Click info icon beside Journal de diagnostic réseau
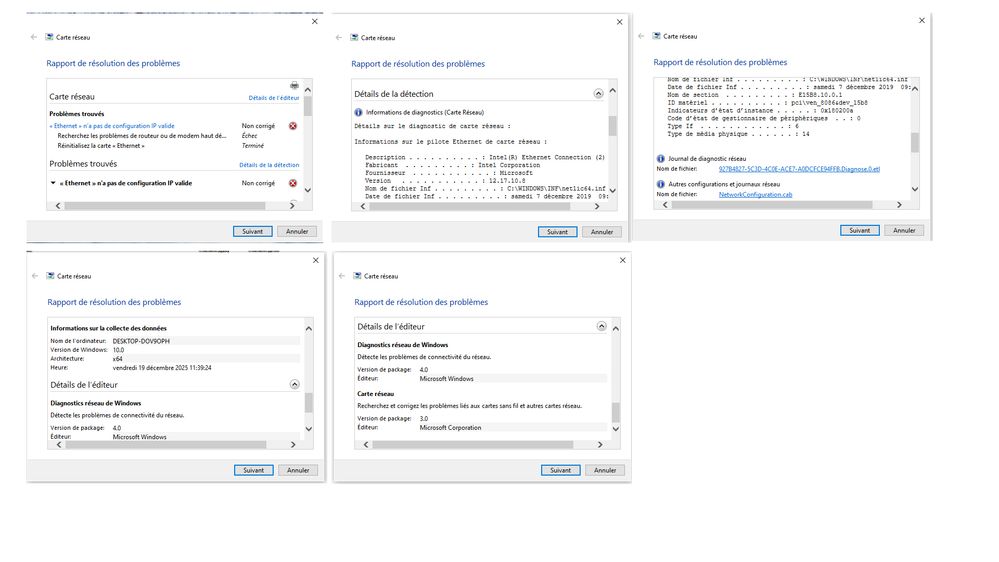999x562 pixels. 661,159
